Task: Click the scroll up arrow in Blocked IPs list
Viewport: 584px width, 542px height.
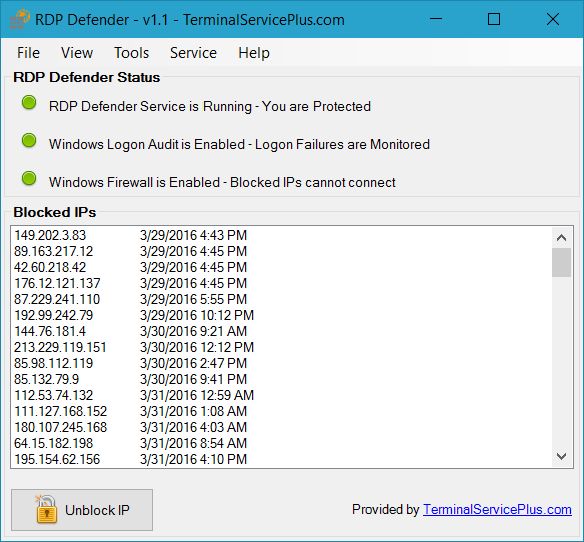Action: click(561, 238)
